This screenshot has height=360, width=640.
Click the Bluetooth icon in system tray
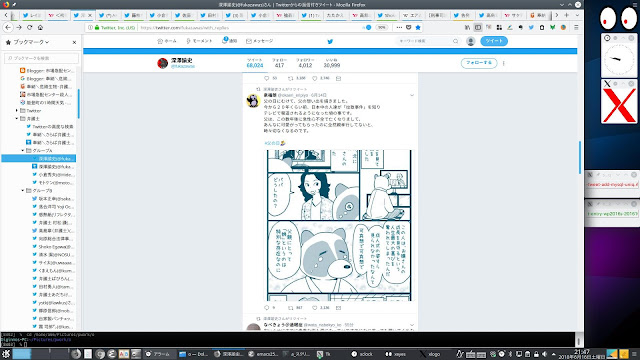(510, 354)
